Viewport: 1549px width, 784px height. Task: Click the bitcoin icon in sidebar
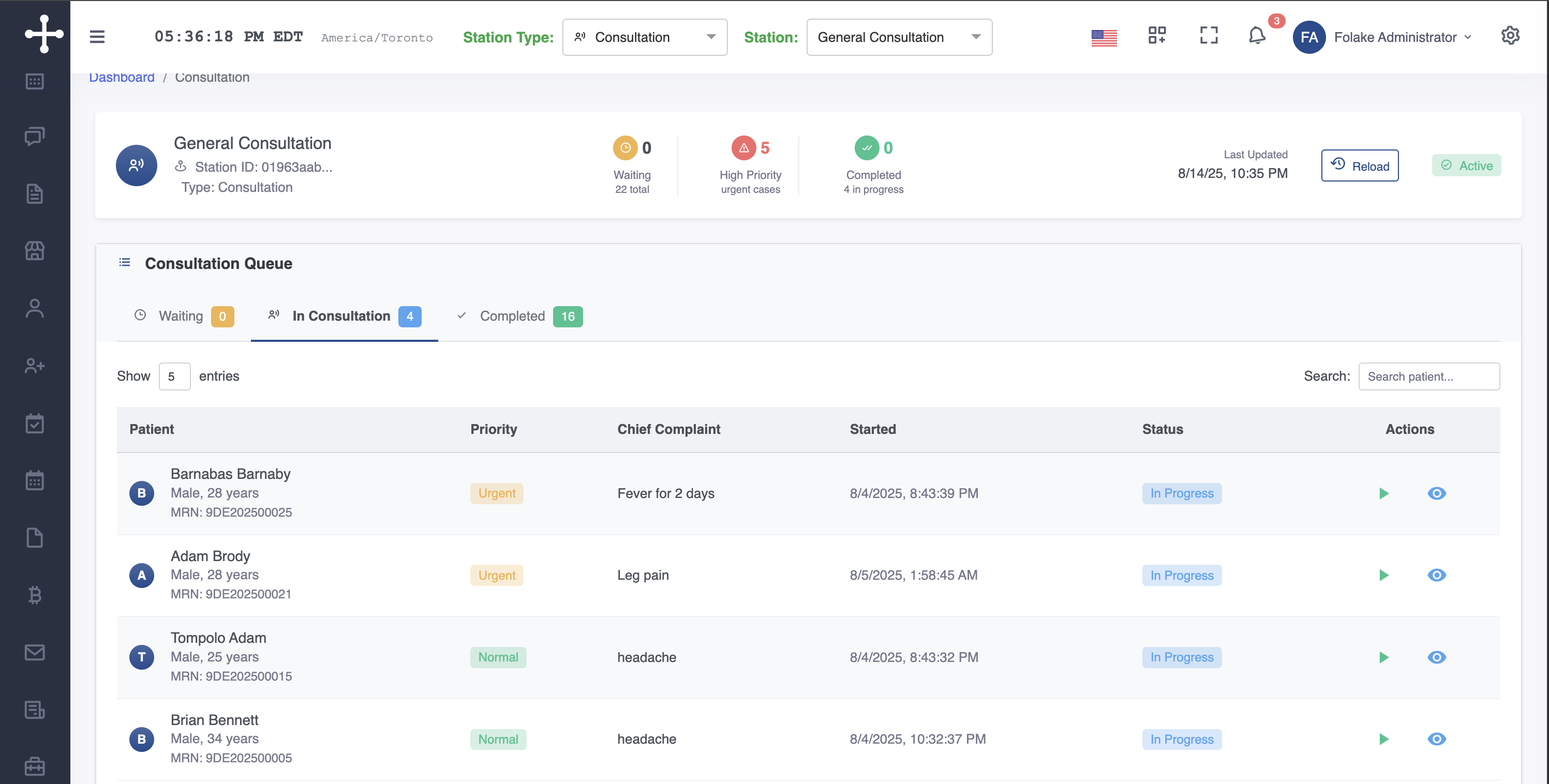(x=34, y=595)
